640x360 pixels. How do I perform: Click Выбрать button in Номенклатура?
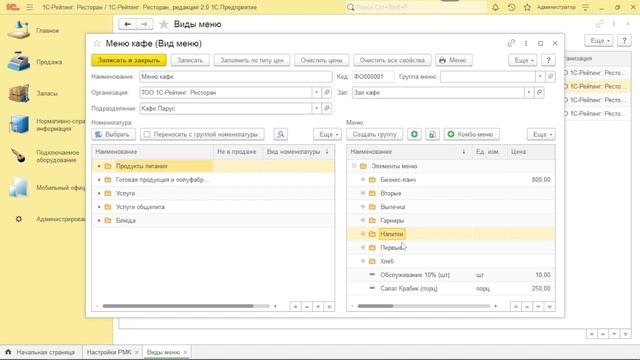tap(113, 134)
